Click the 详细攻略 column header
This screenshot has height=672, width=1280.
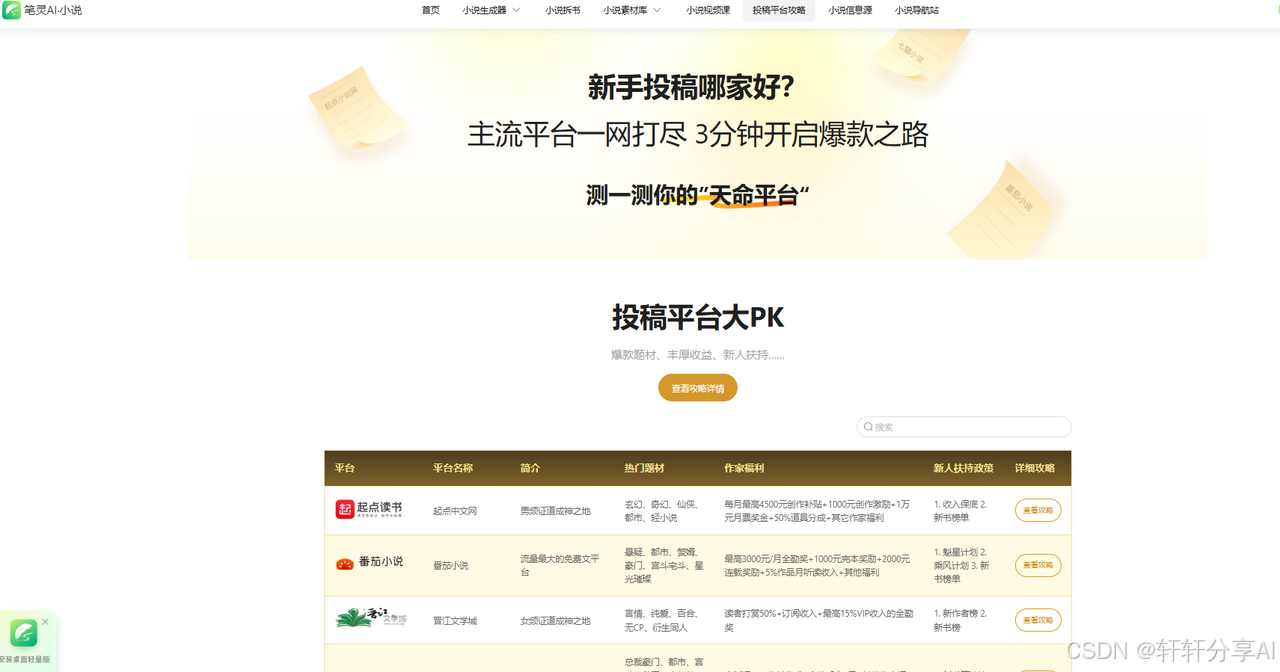(x=1035, y=468)
